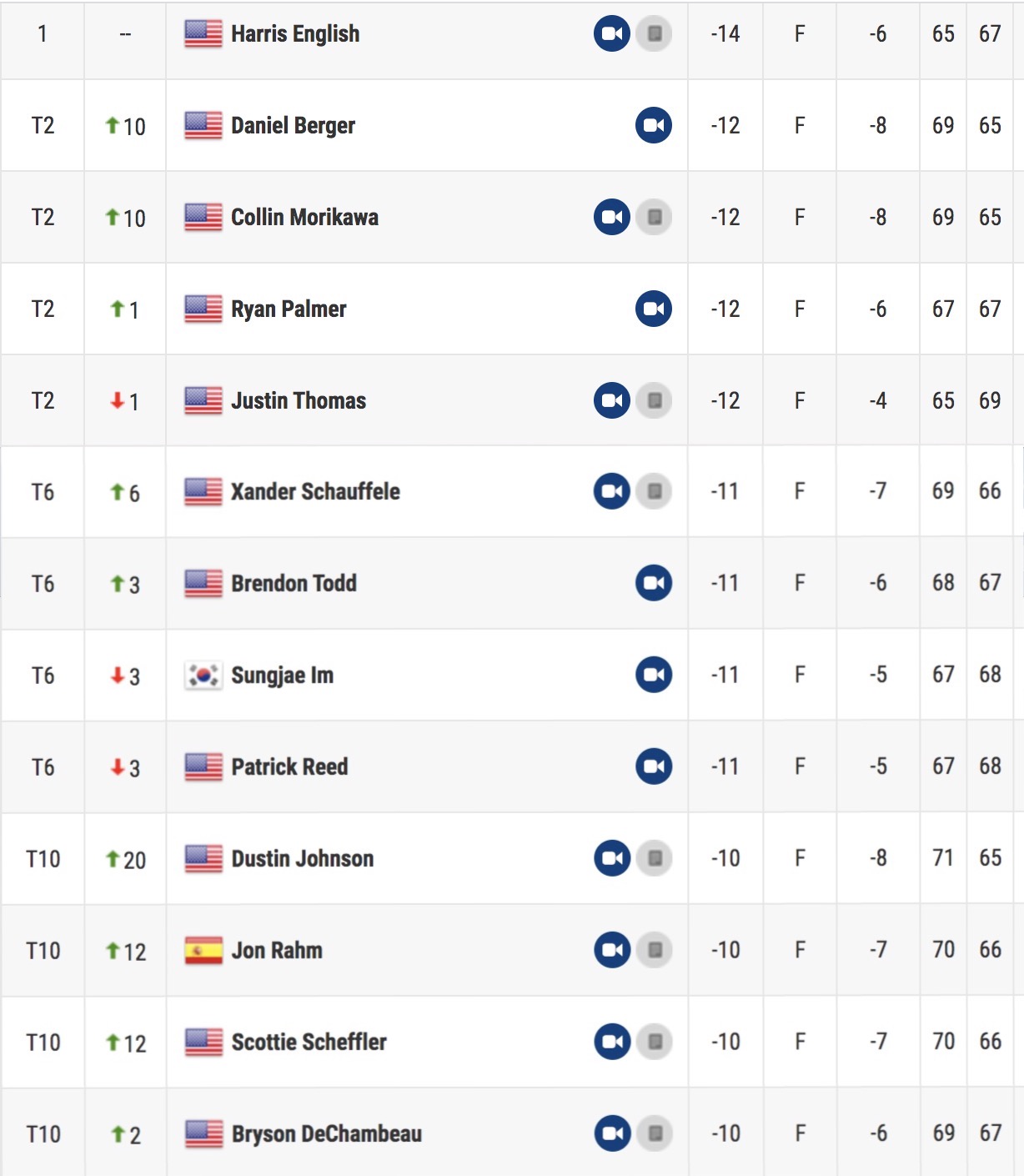Open Sungjae Im's video icon

pos(653,675)
